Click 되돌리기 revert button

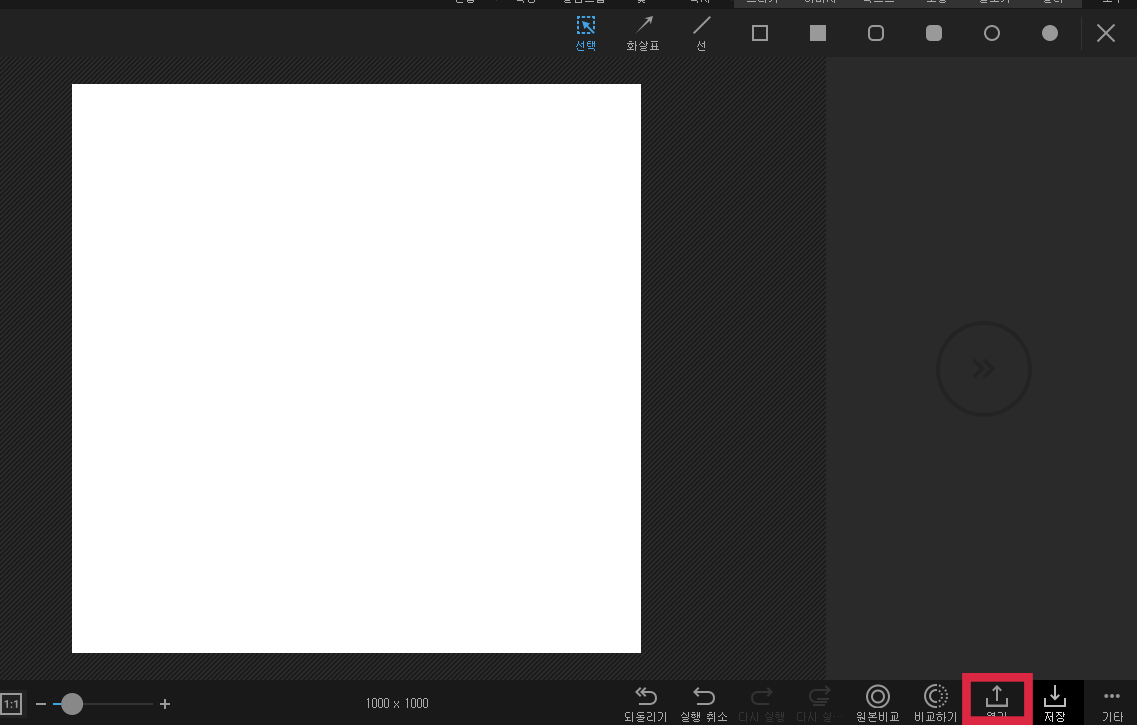645,704
